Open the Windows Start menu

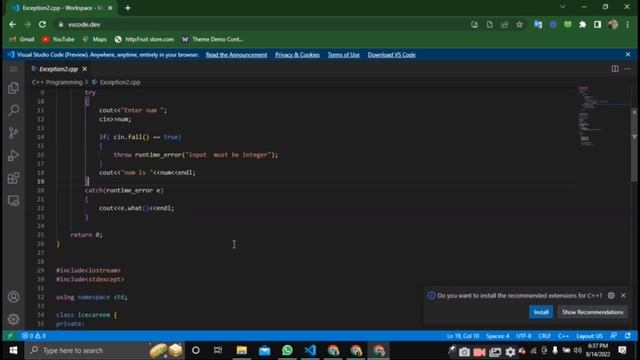pos(13,350)
